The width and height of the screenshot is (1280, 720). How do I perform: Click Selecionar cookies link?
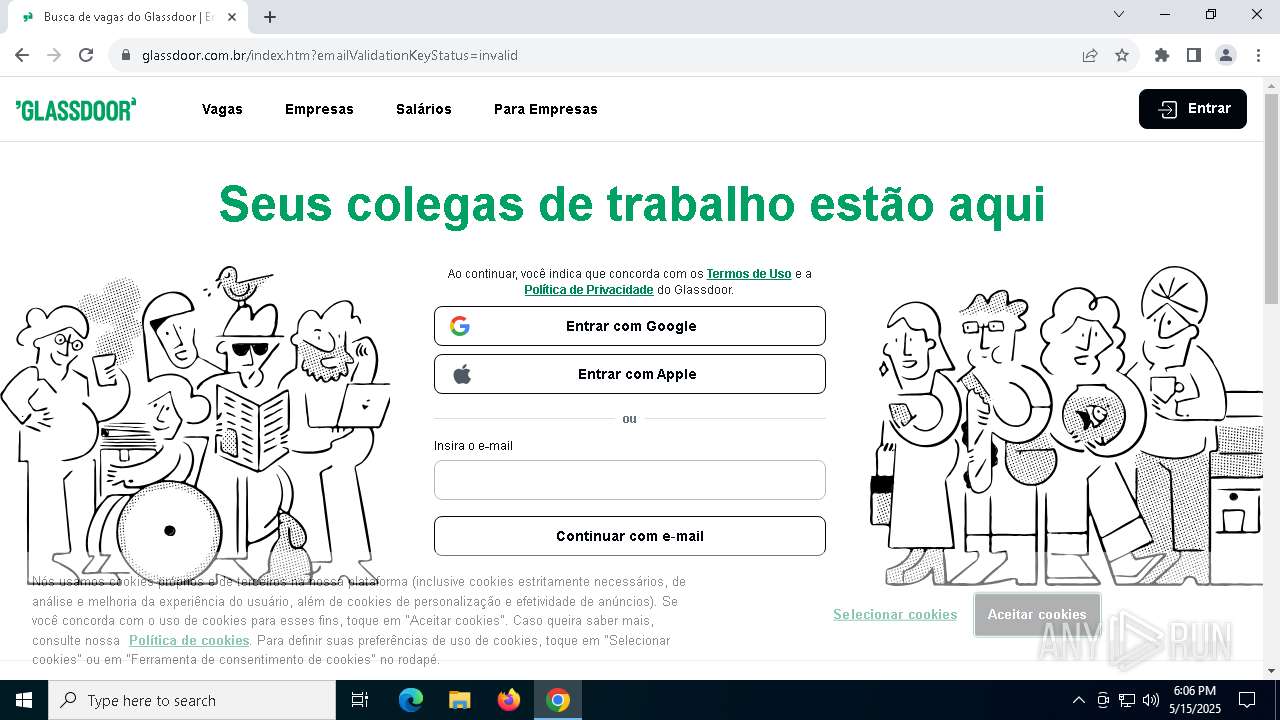[x=895, y=614]
